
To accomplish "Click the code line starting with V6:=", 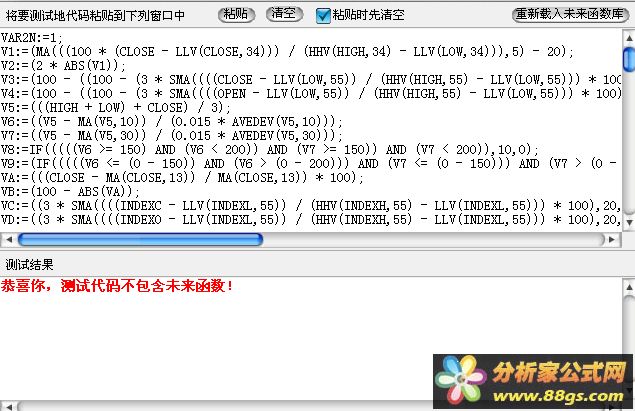I will [x=172, y=121].
